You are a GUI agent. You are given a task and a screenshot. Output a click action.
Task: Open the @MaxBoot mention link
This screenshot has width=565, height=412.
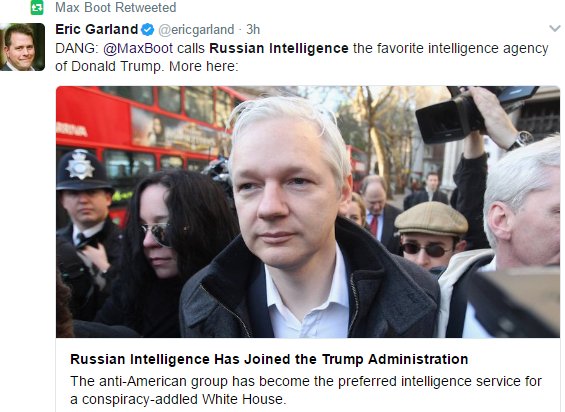pyautogui.click(x=138, y=48)
